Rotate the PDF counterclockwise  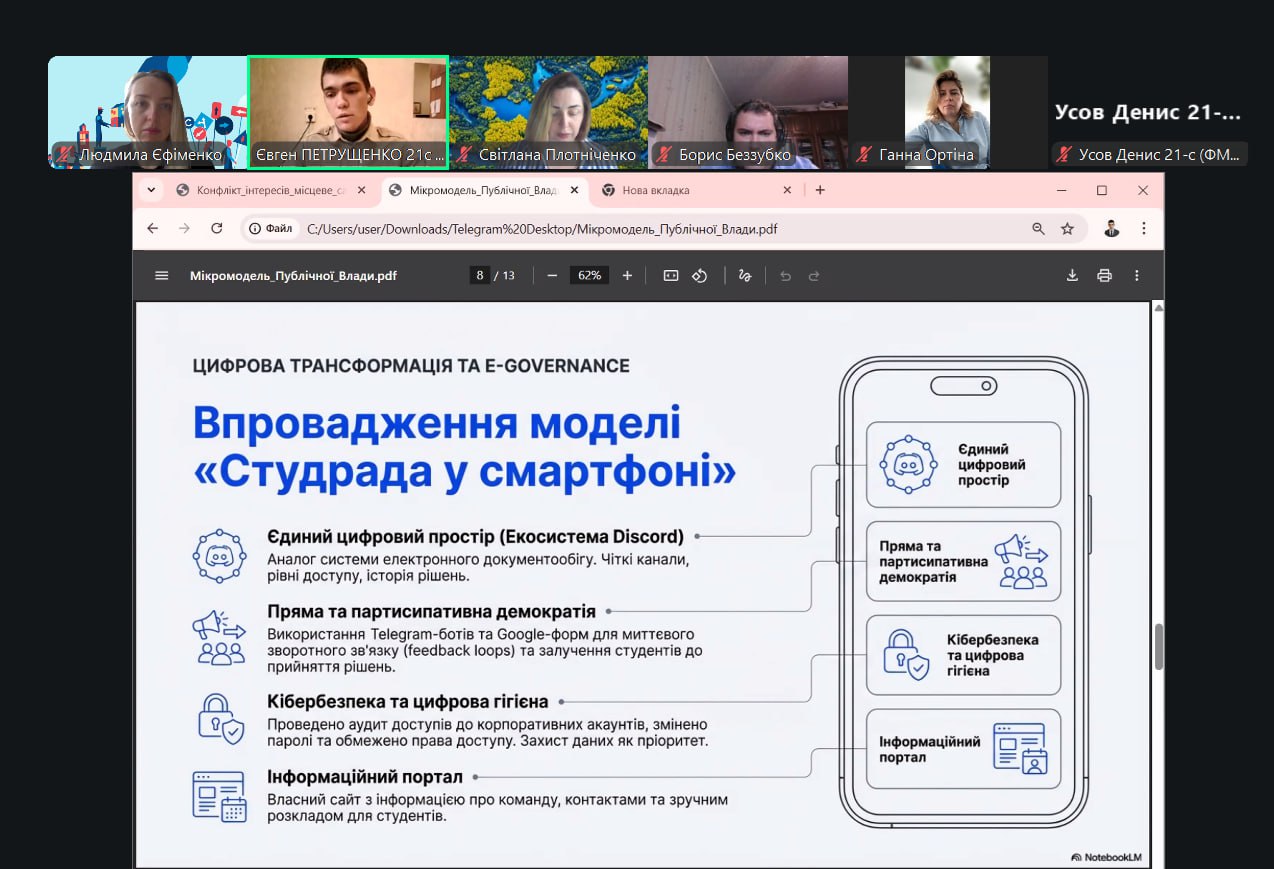(700, 276)
